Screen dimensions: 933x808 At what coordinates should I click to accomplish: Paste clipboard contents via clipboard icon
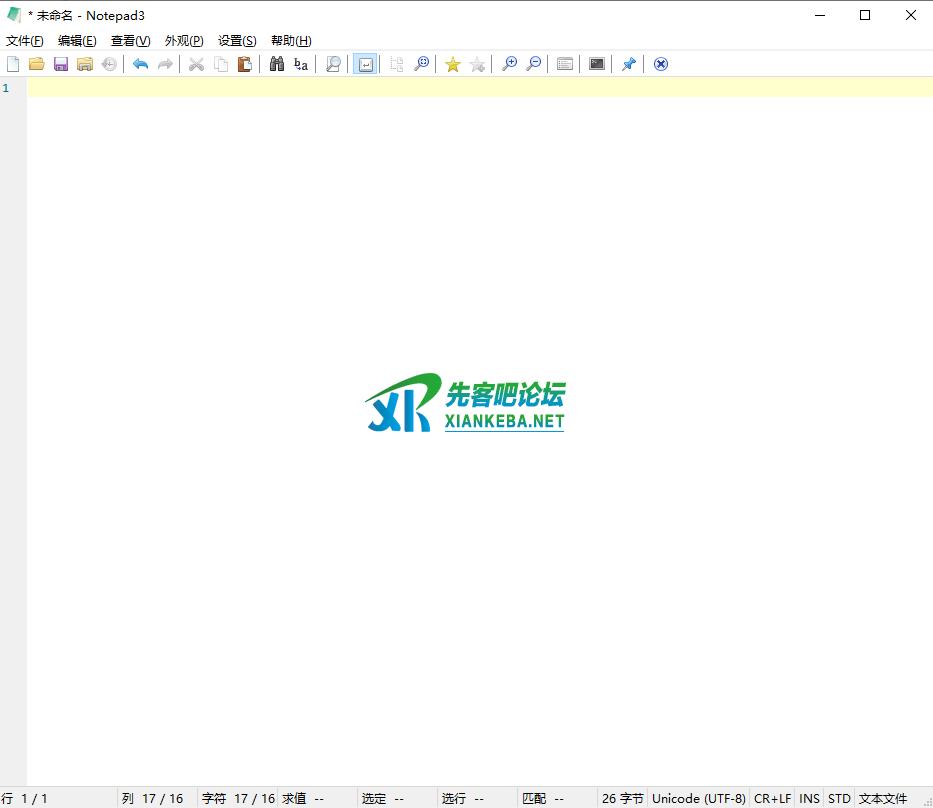click(245, 64)
